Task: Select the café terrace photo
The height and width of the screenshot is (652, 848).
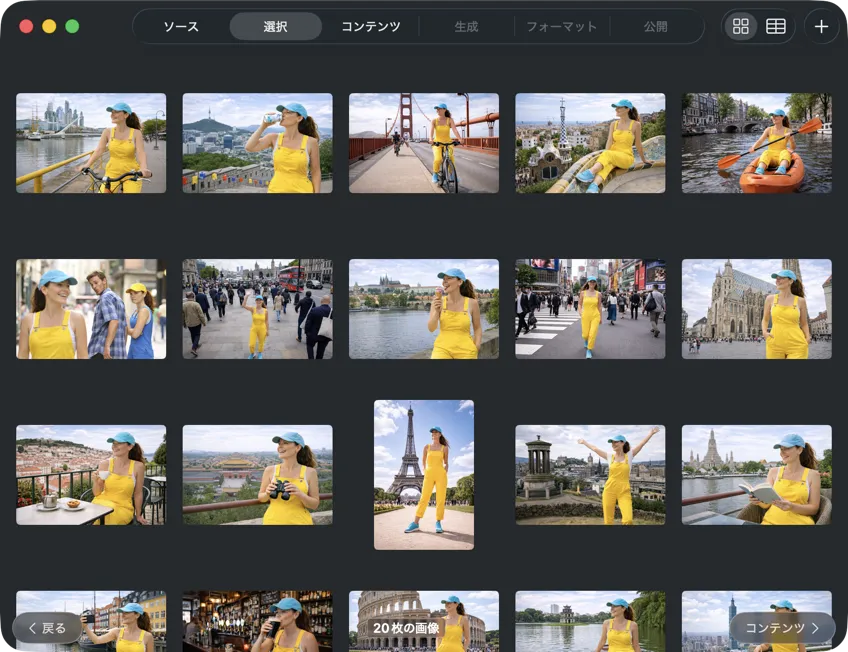Action: pos(90,475)
